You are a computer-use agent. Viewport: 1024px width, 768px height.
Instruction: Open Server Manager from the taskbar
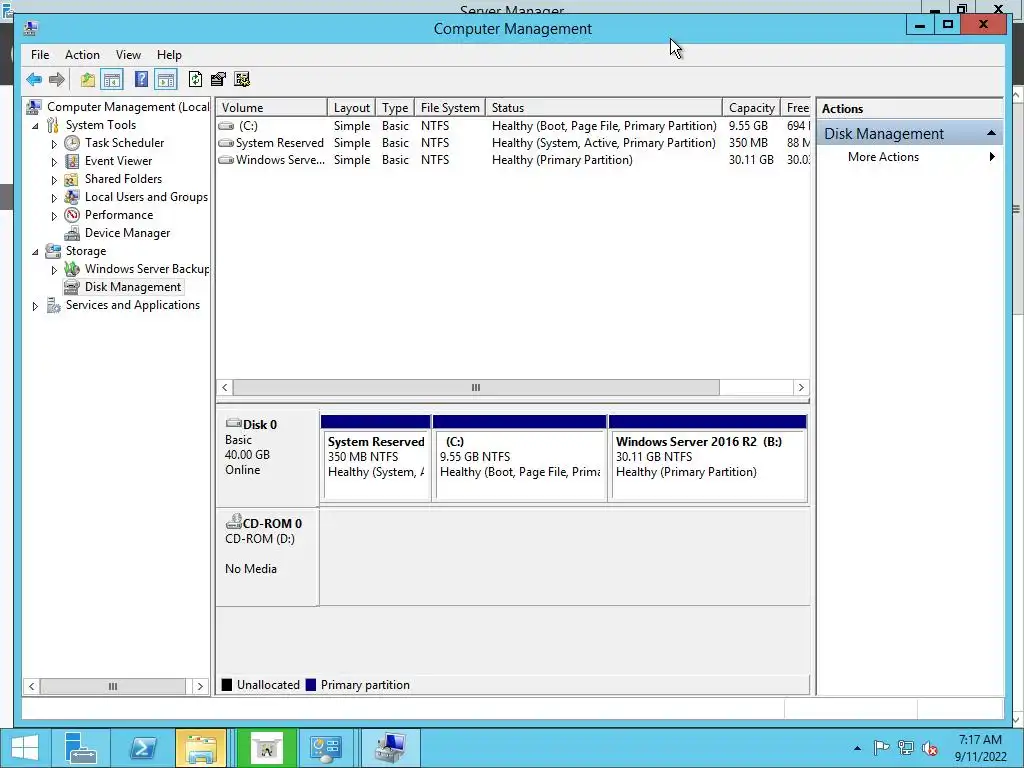[x=81, y=748]
